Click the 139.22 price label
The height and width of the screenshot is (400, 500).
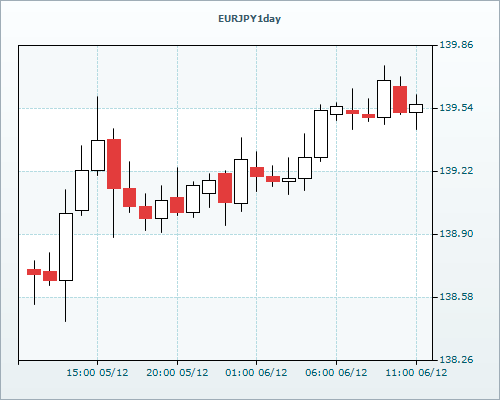[456, 171]
